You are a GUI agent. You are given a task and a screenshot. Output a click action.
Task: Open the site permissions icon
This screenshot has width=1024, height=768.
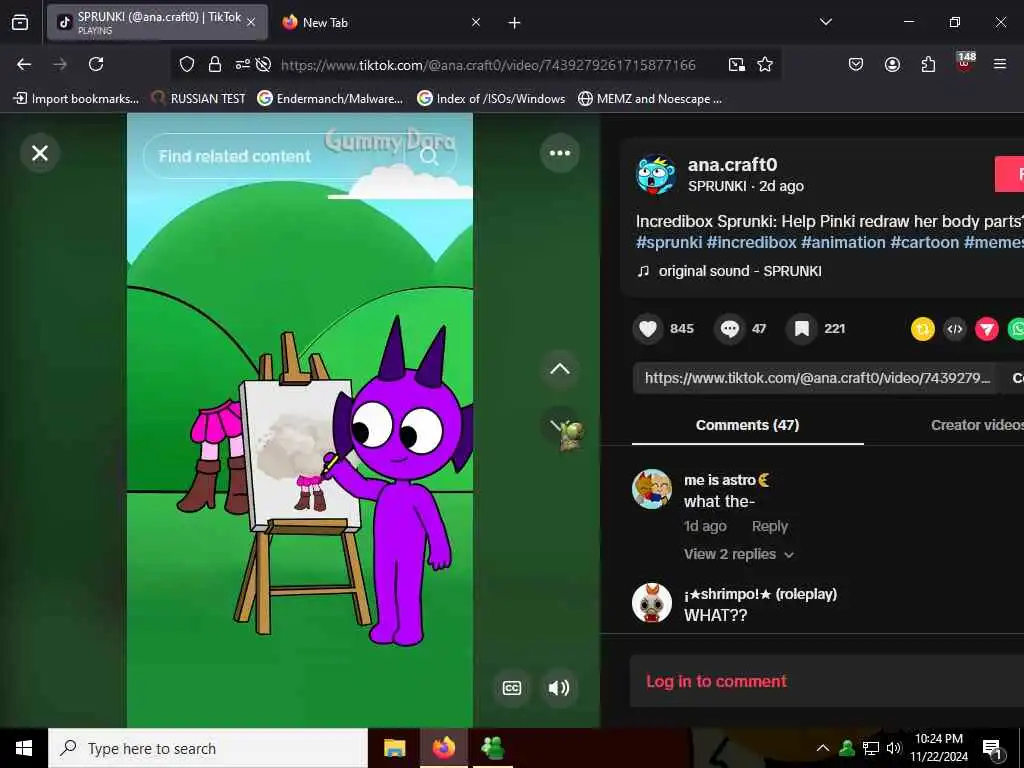point(242,64)
